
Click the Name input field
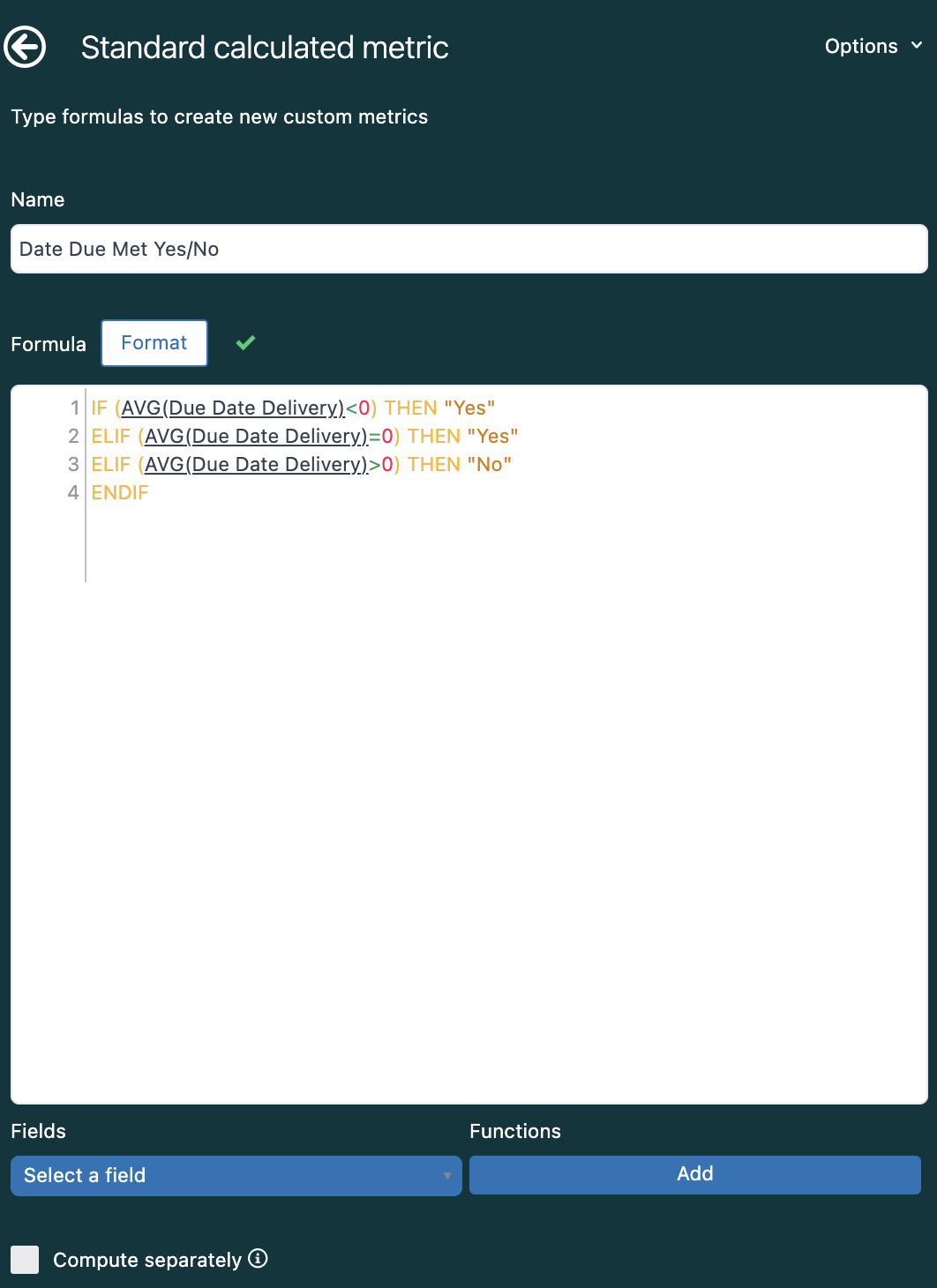[469, 249]
